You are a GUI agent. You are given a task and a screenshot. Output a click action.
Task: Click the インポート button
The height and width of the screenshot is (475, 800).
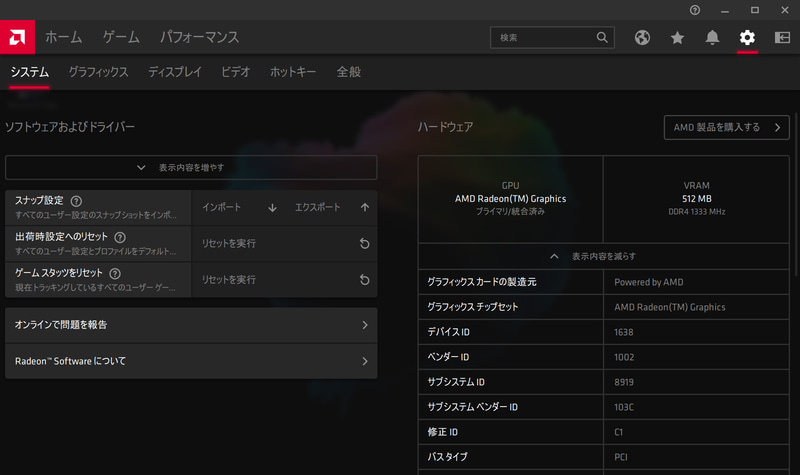240,208
